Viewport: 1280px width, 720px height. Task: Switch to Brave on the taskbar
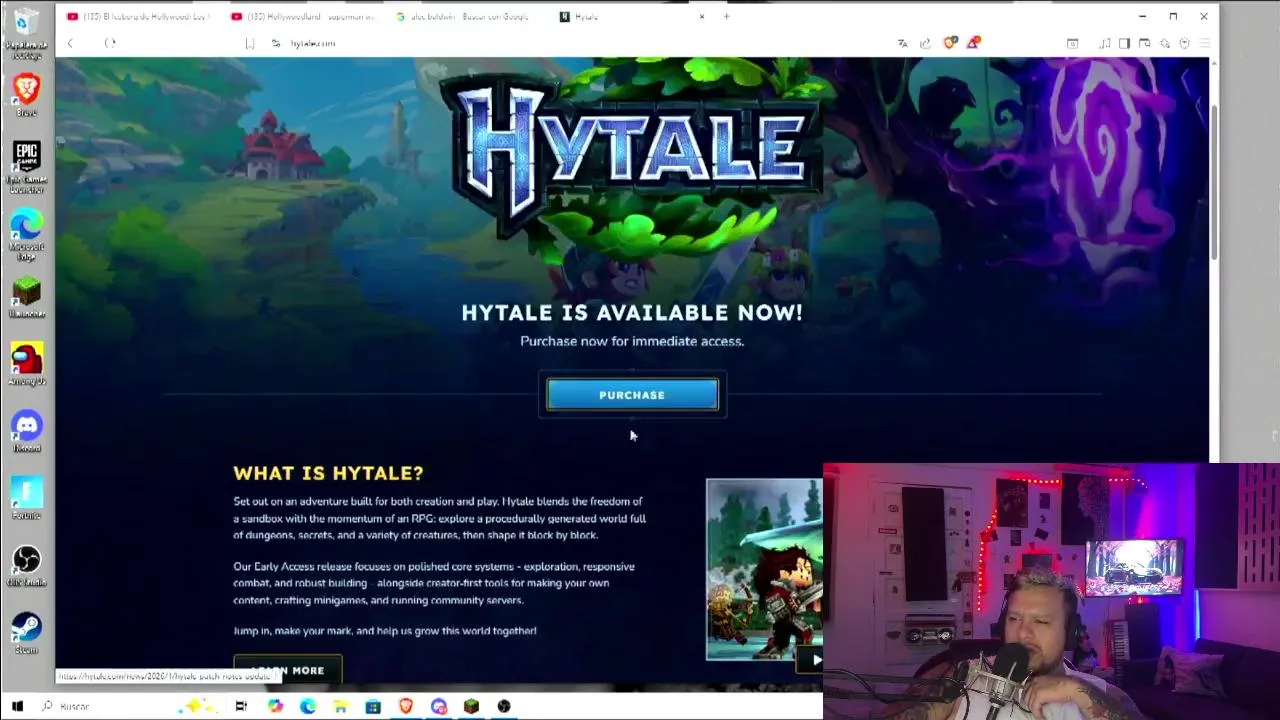tap(406, 706)
